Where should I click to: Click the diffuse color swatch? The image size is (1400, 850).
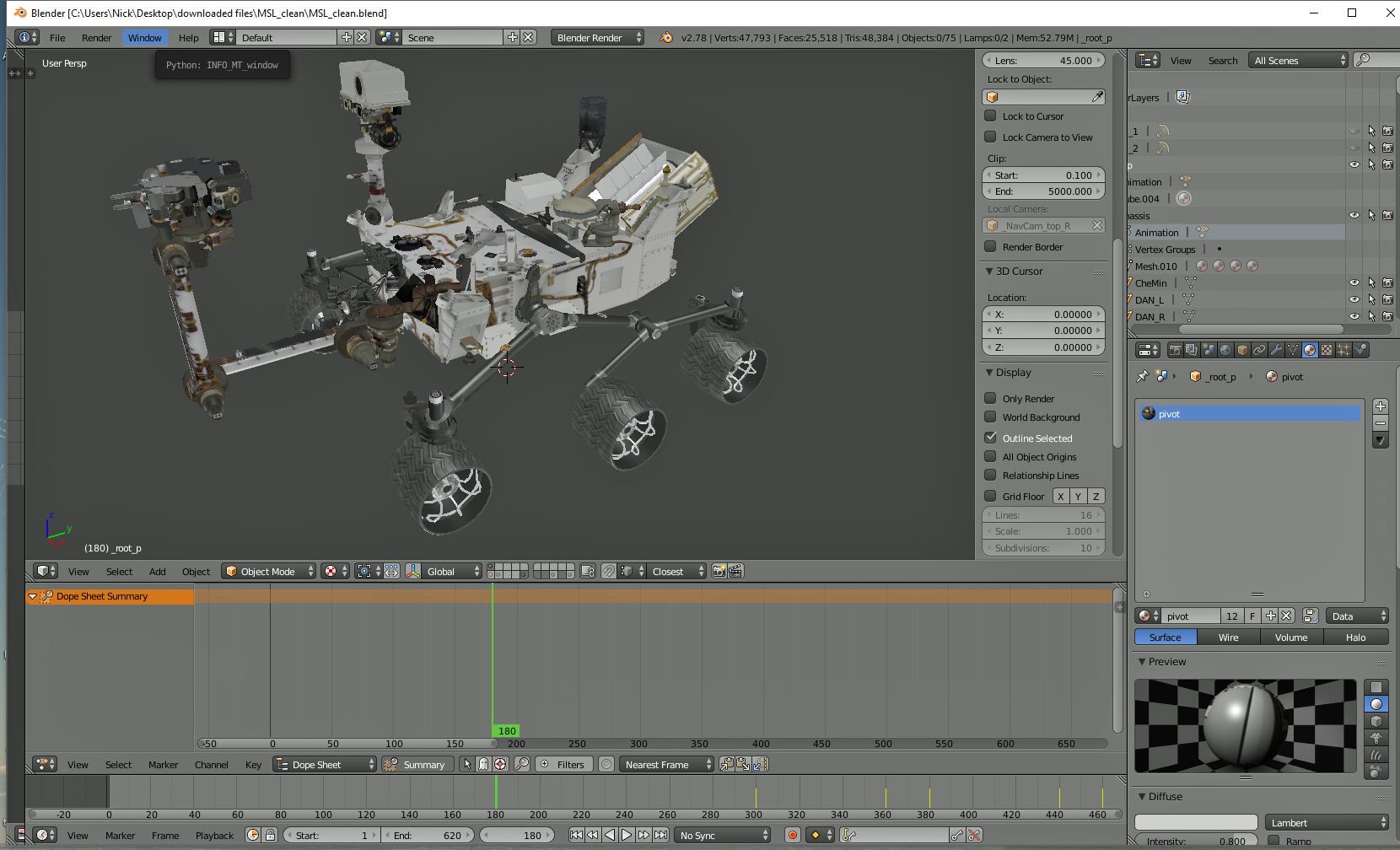(1196, 822)
